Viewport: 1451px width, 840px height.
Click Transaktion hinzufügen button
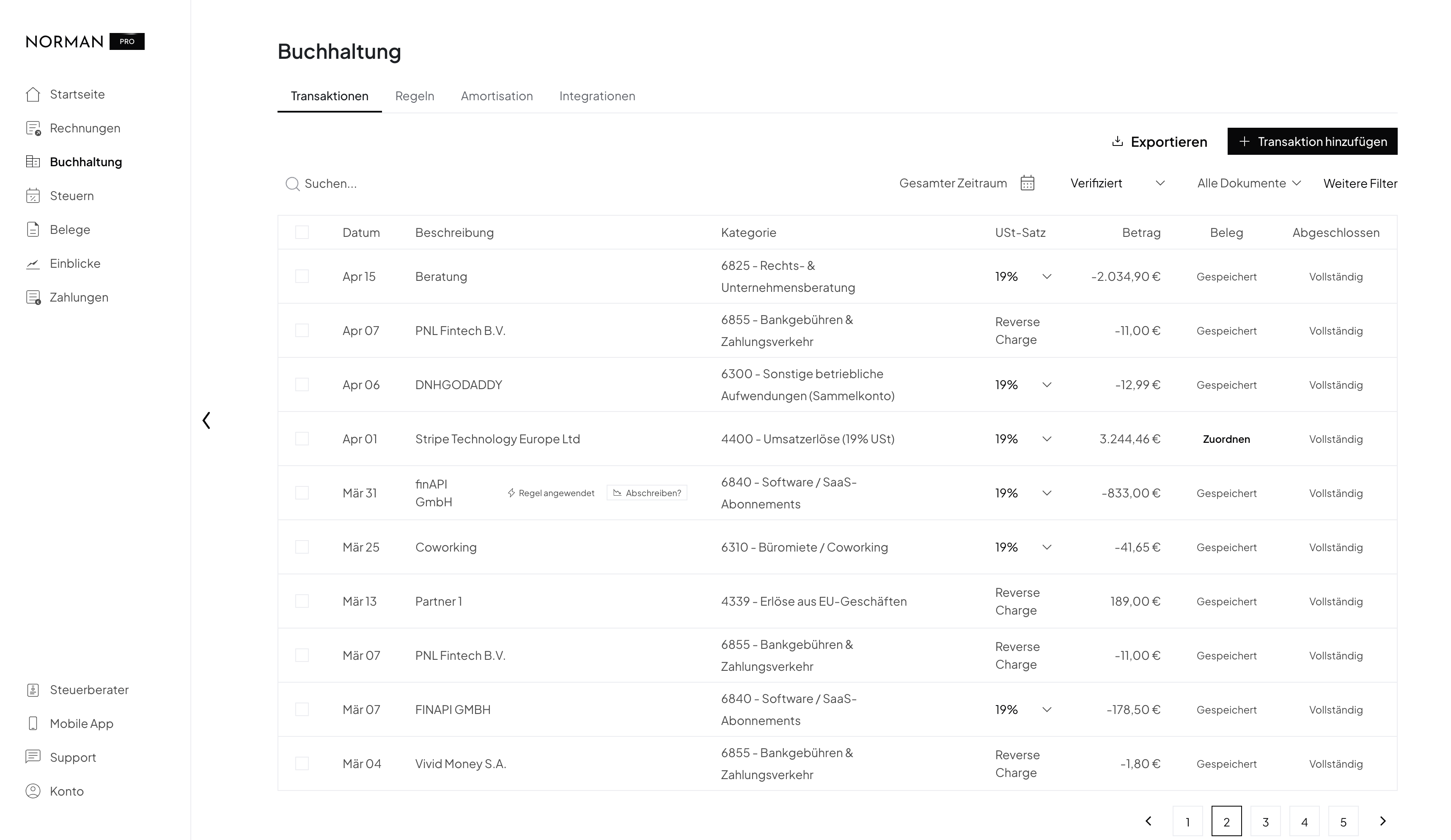pyautogui.click(x=1312, y=142)
